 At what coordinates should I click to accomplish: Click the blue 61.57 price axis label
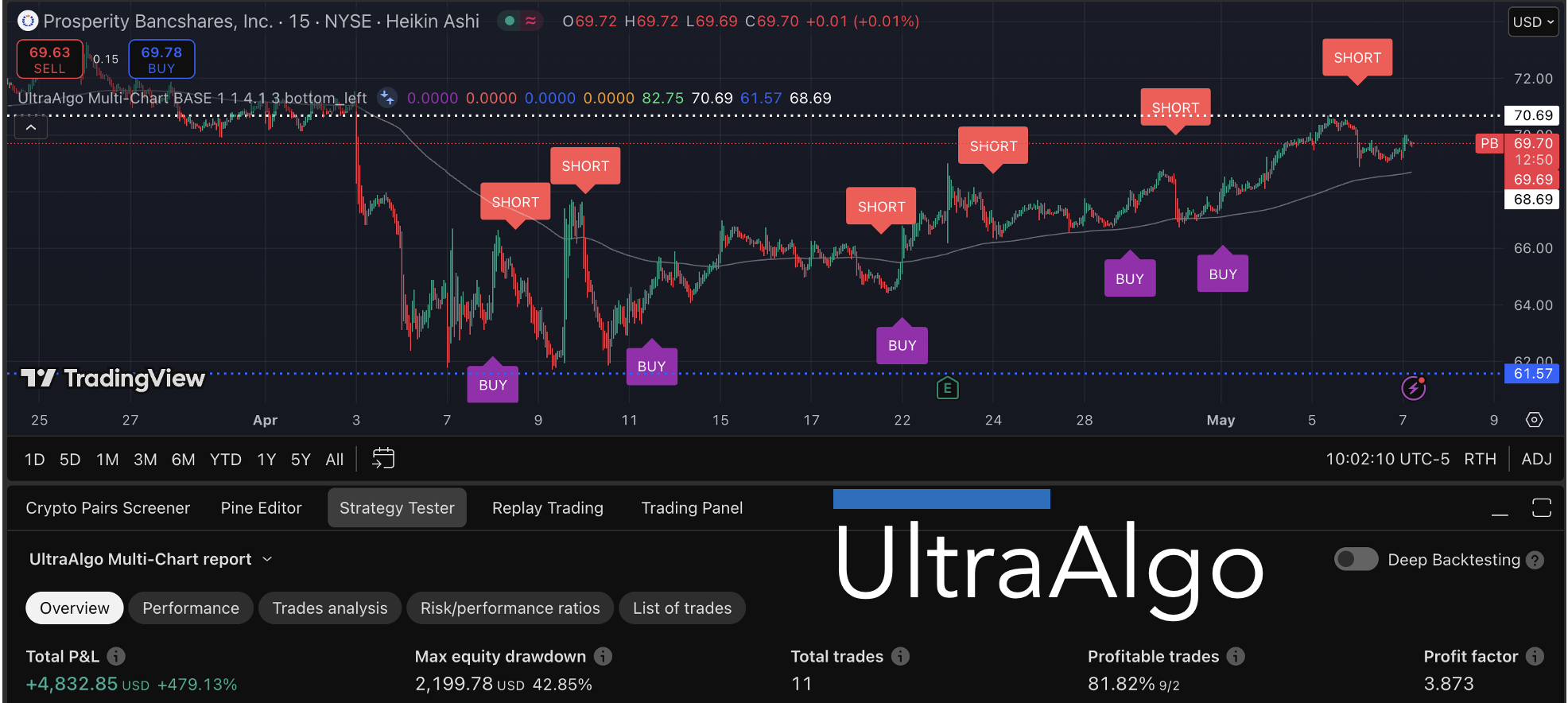(1532, 374)
